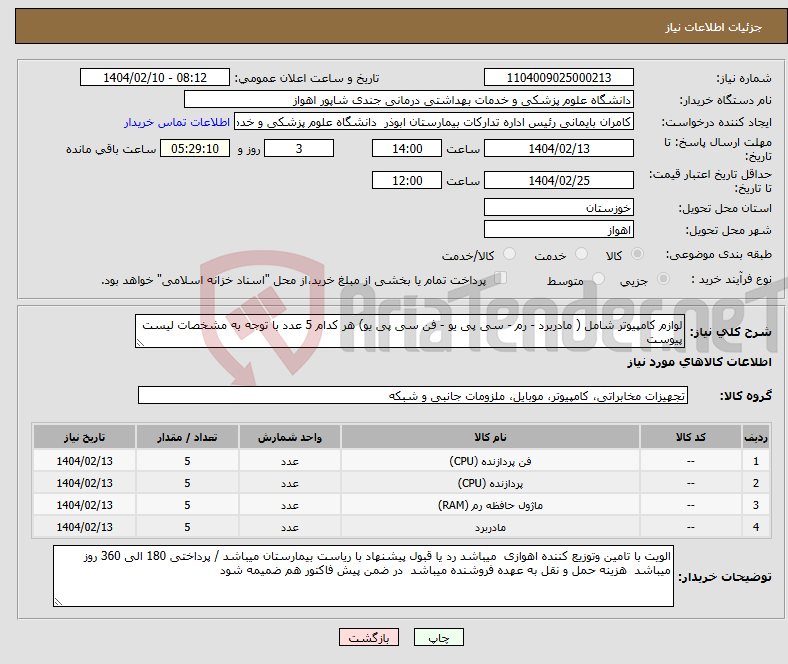Click the remaining days field showing 3
The height and width of the screenshot is (664, 788).
point(299,148)
